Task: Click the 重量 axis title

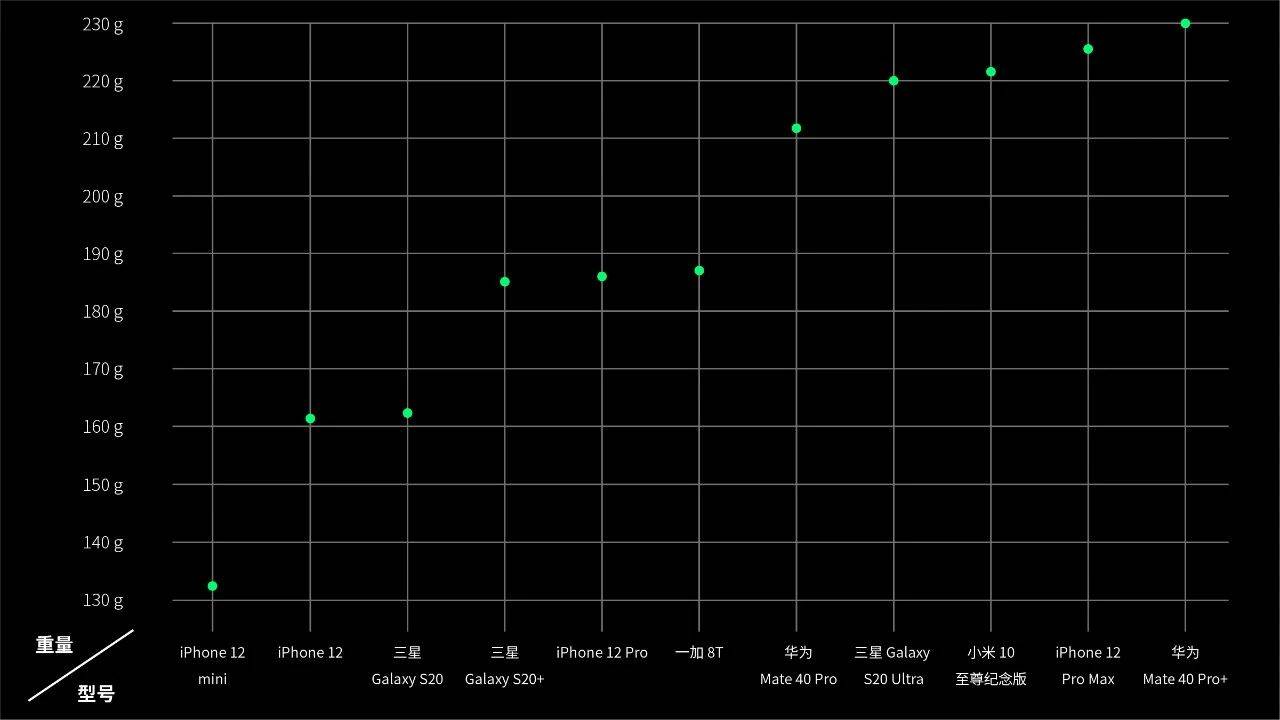Action: pos(54,645)
